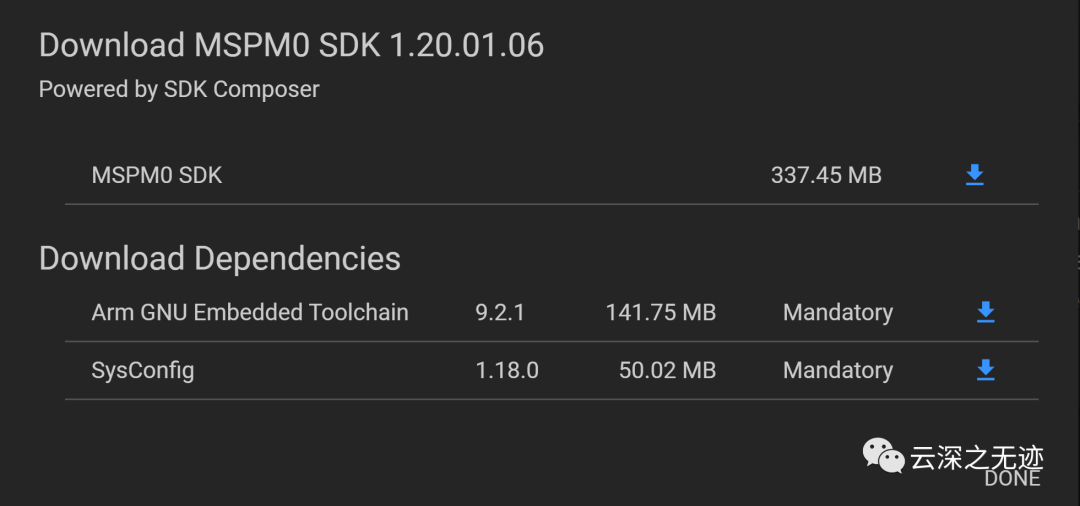Image resolution: width=1080 pixels, height=506 pixels.
Task: Click Mandatory label in SysConfig row
Action: 838,371
